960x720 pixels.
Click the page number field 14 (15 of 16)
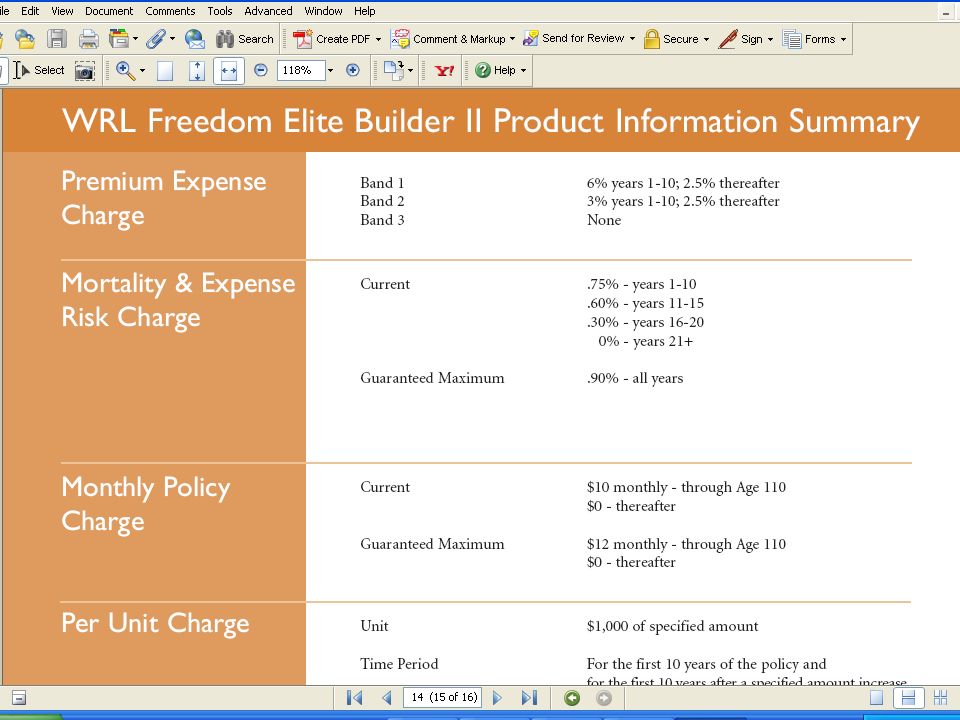tap(443, 697)
